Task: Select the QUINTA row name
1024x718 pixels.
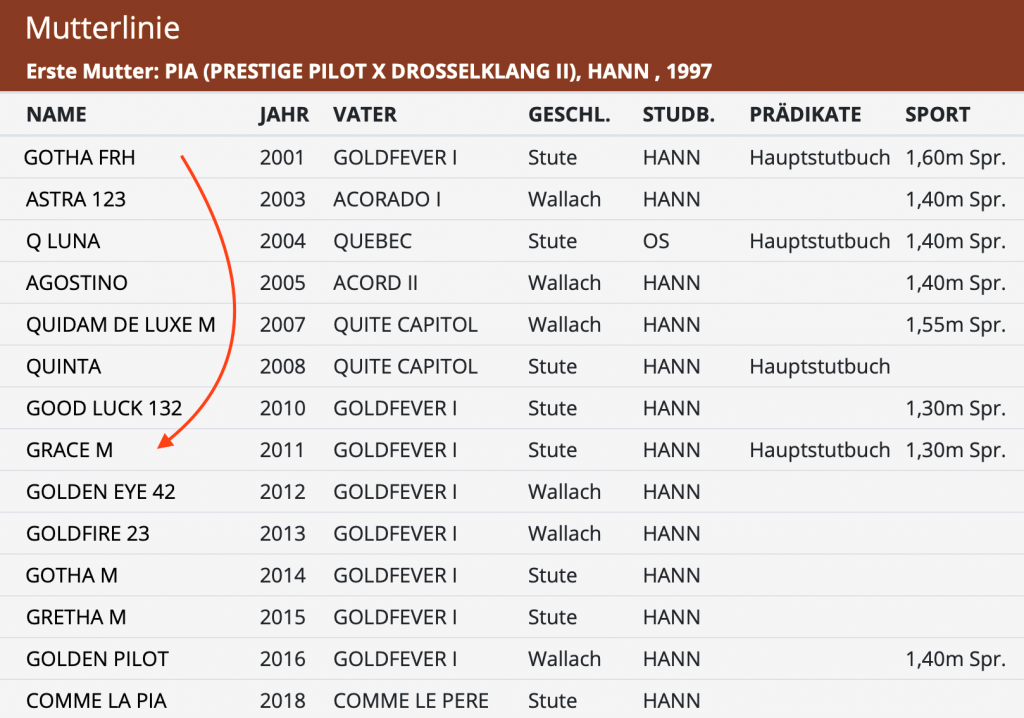Action: coord(64,367)
